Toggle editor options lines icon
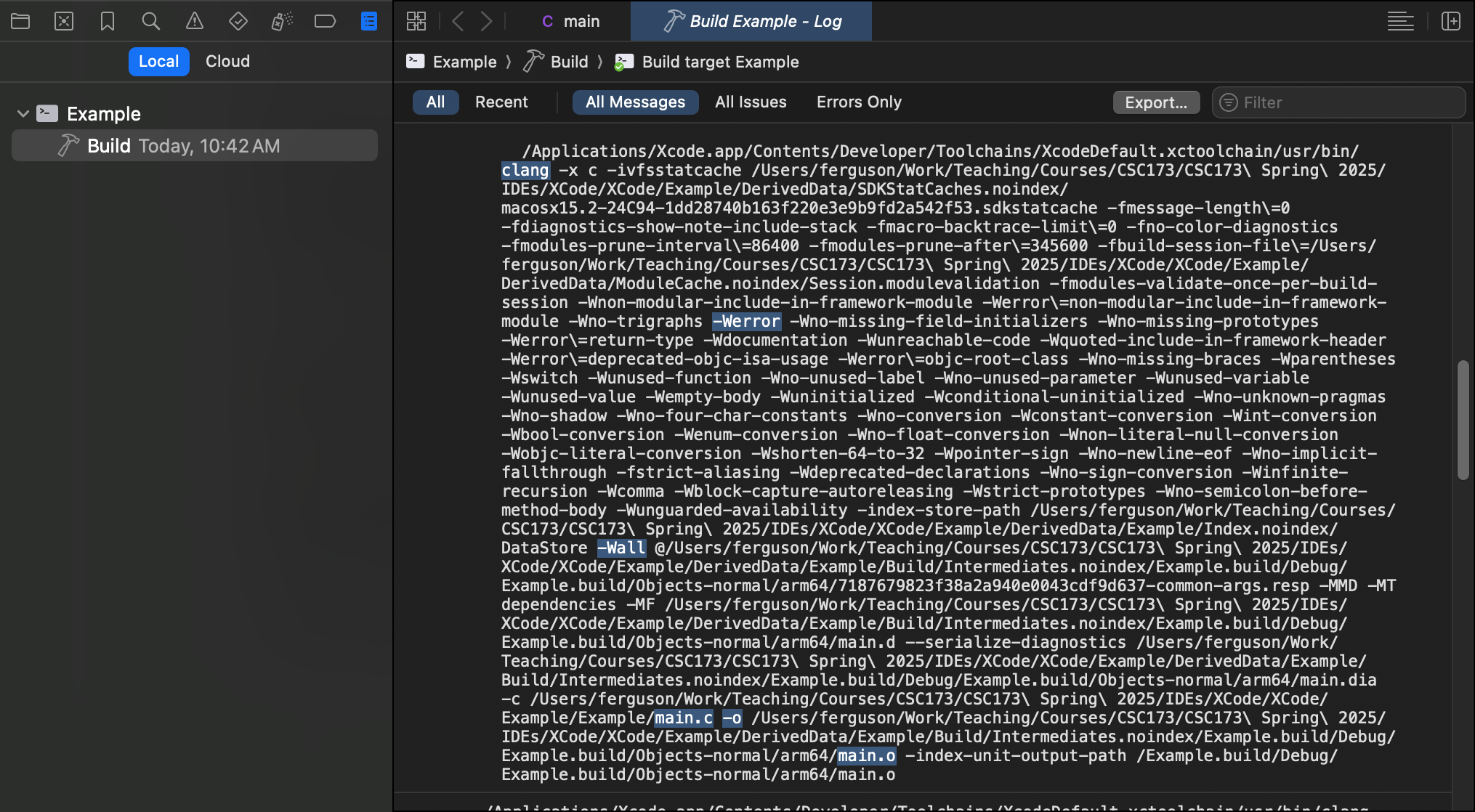Image resolution: width=1475 pixels, height=812 pixels. 1400,21
